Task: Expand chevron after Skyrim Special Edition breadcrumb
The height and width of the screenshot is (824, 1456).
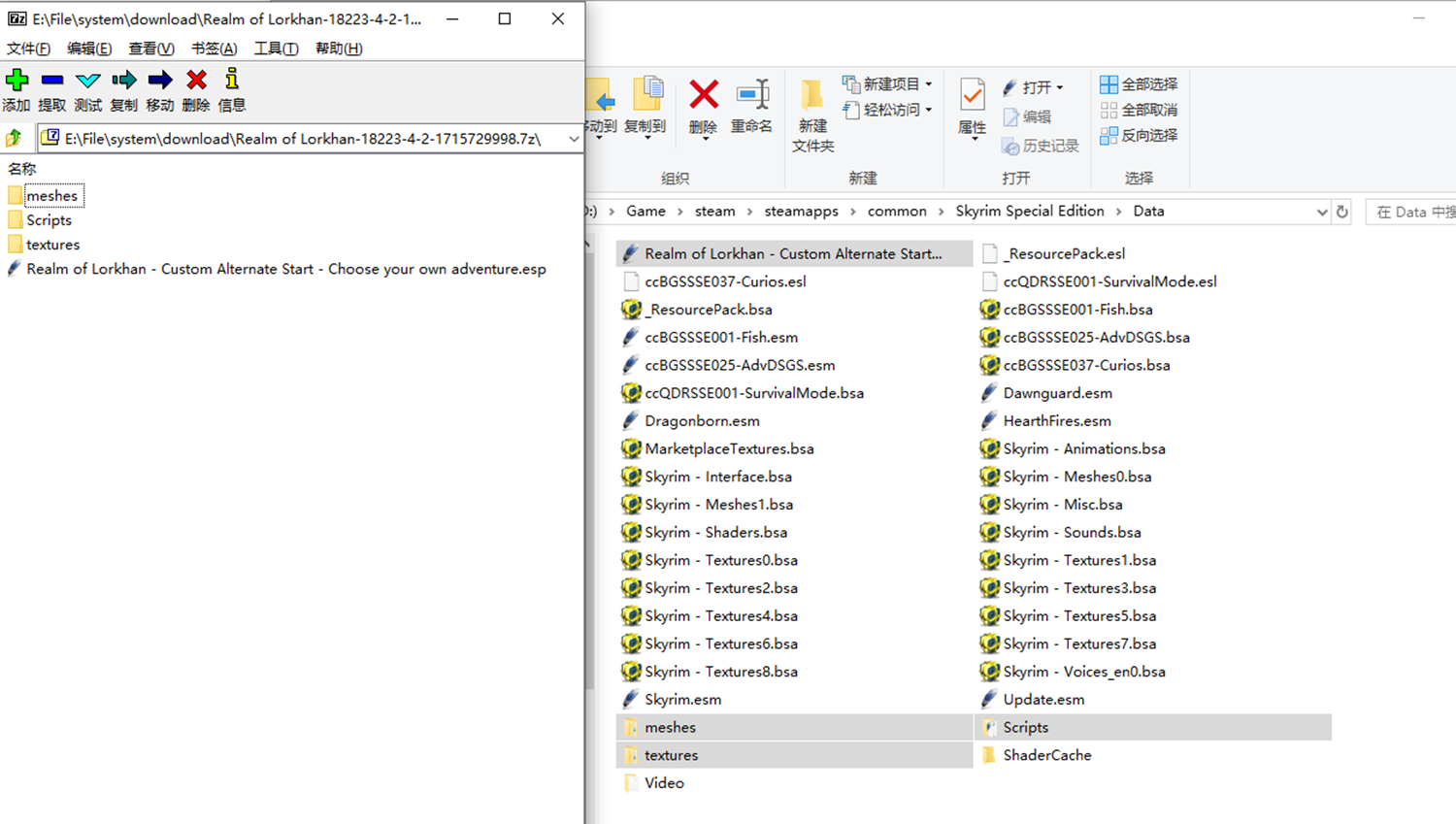Action: [1119, 212]
